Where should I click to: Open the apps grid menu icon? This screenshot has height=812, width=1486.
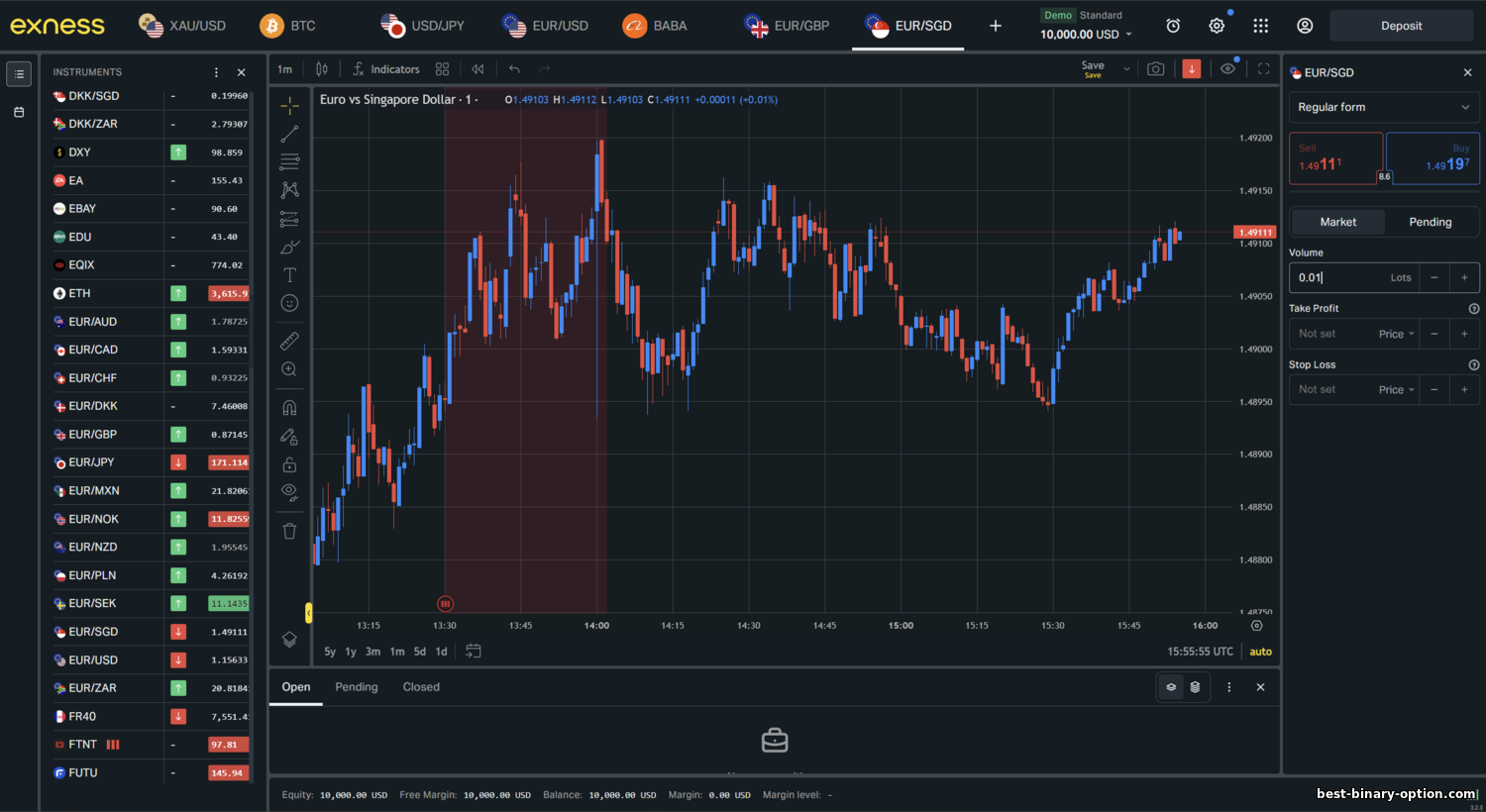coord(1260,26)
